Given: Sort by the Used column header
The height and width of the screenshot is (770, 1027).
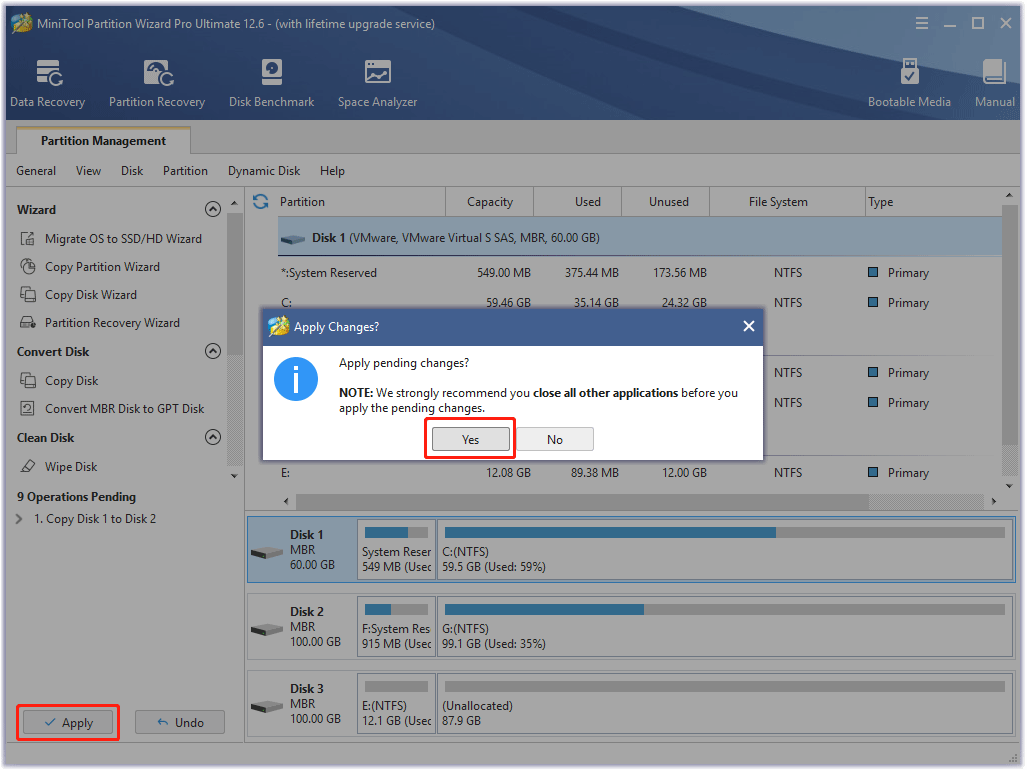Looking at the screenshot, I should pos(578,202).
